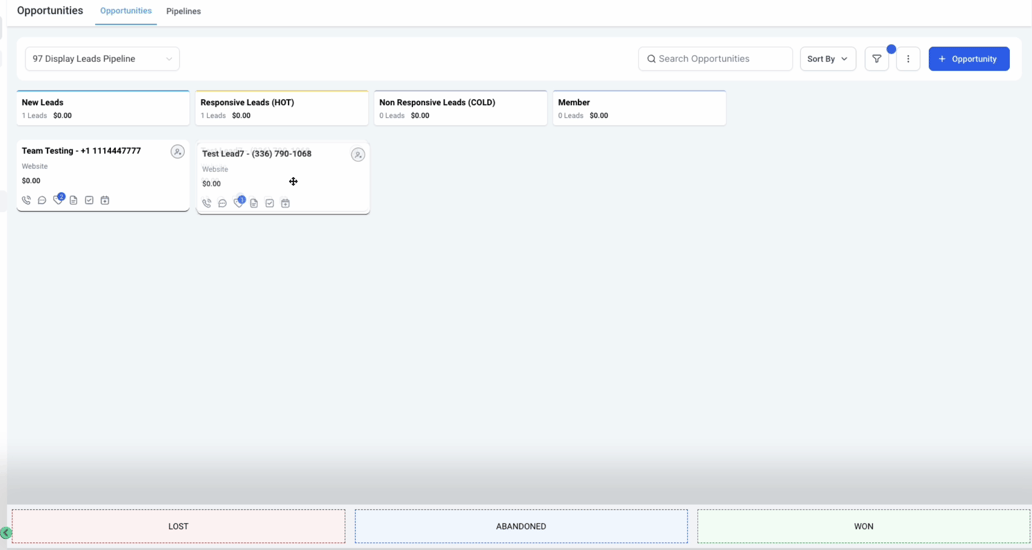The height and width of the screenshot is (550, 1032).
Task: Expand the 97 Display Leads Pipeline dropdown
Action: pos(102,59)
